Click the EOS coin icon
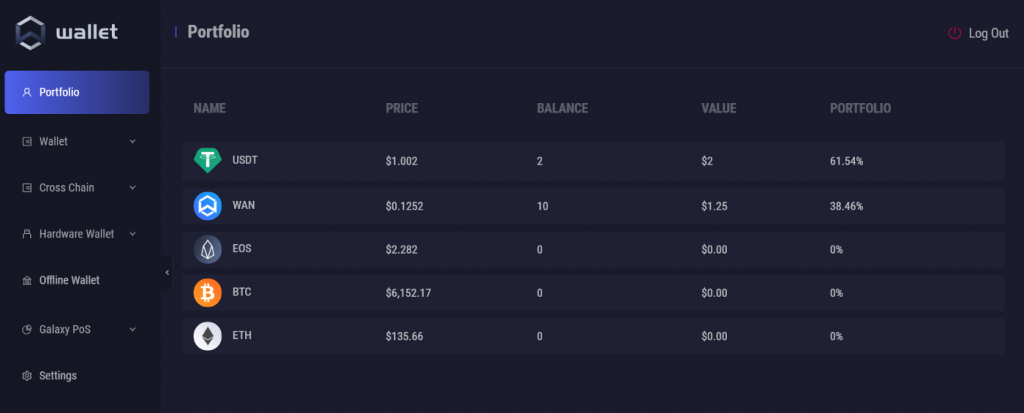The height and width of the screenshot is (413, 1024). point(207,249)
